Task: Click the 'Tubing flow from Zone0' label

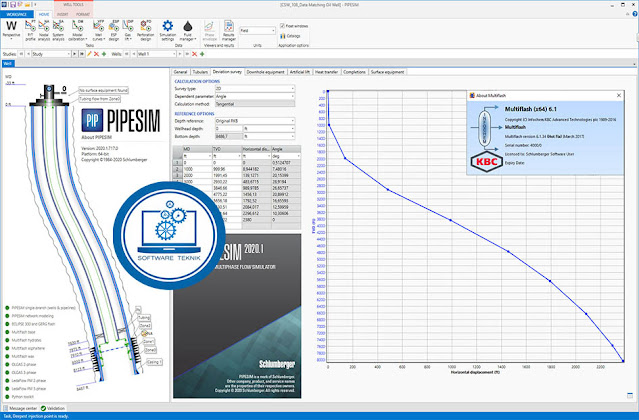Action: pyautogui.click(x=100, y=99)
